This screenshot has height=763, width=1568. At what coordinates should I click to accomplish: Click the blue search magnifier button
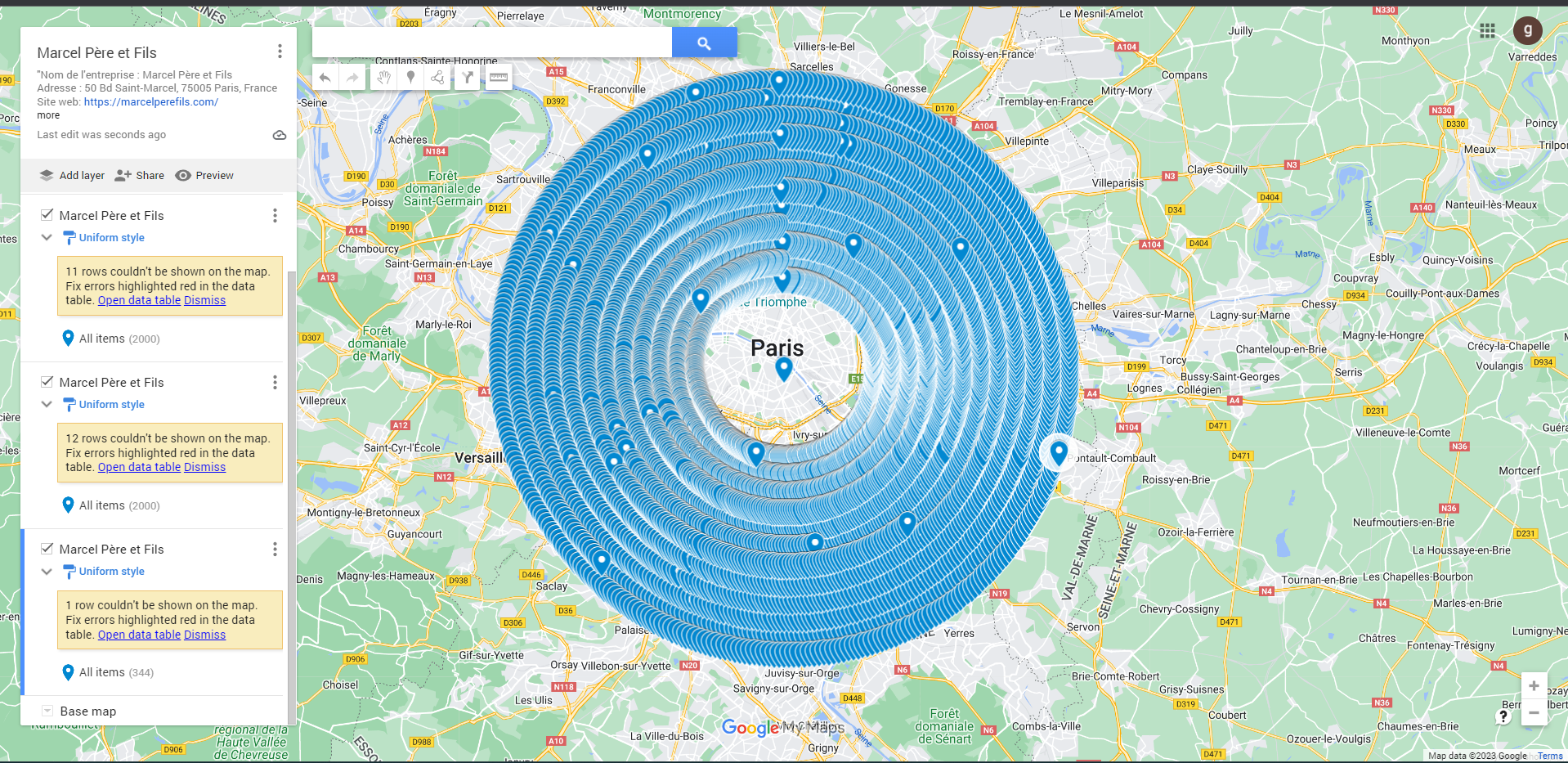[x=704, y=43]
